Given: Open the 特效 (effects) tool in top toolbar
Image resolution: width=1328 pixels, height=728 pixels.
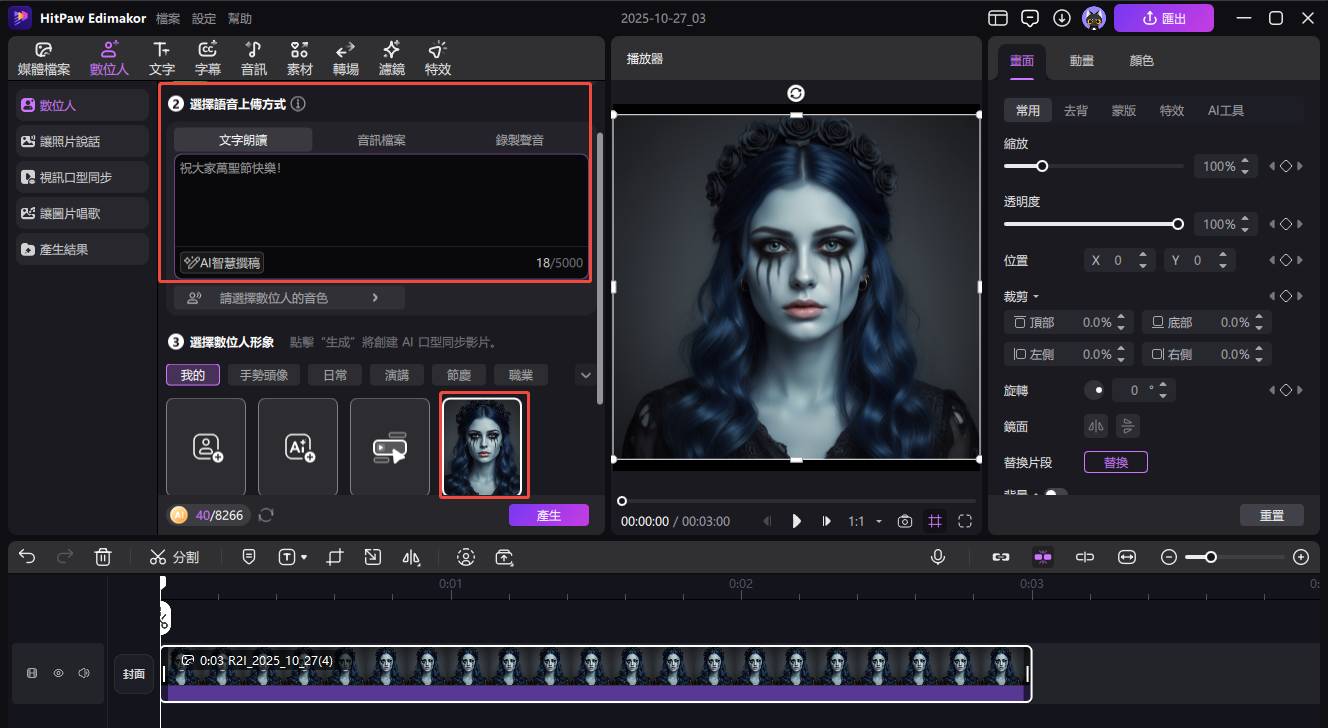Looking at the screenshot, I should pyautogui.click(x=437, y=59).
